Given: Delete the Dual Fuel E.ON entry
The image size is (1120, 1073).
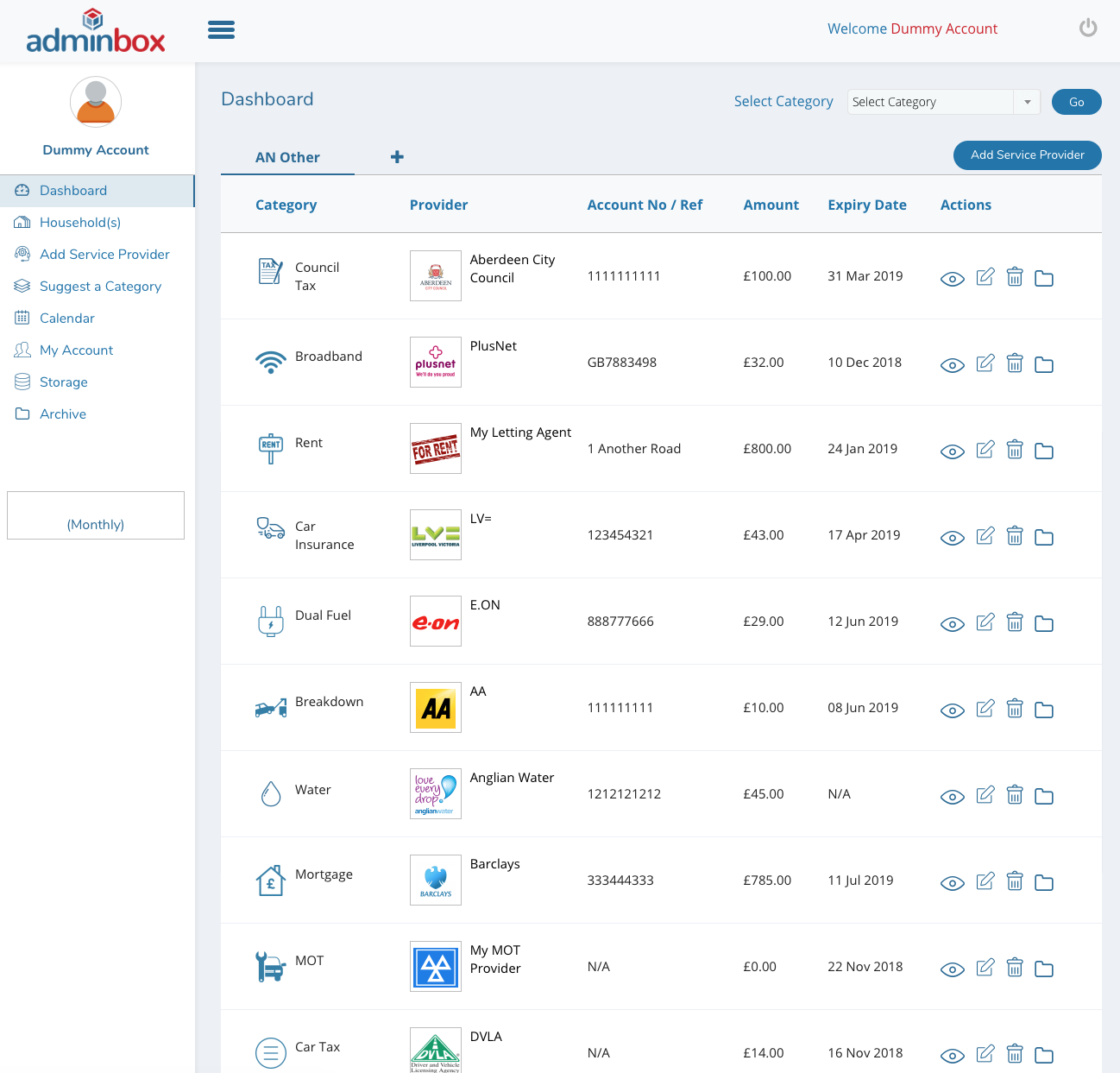Looking at the screenshot, I should coord(1015,622).
